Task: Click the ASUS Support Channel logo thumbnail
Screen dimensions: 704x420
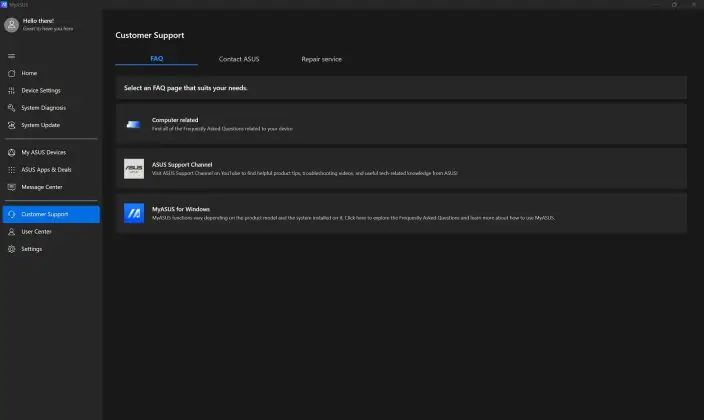Action: (134, 169)
